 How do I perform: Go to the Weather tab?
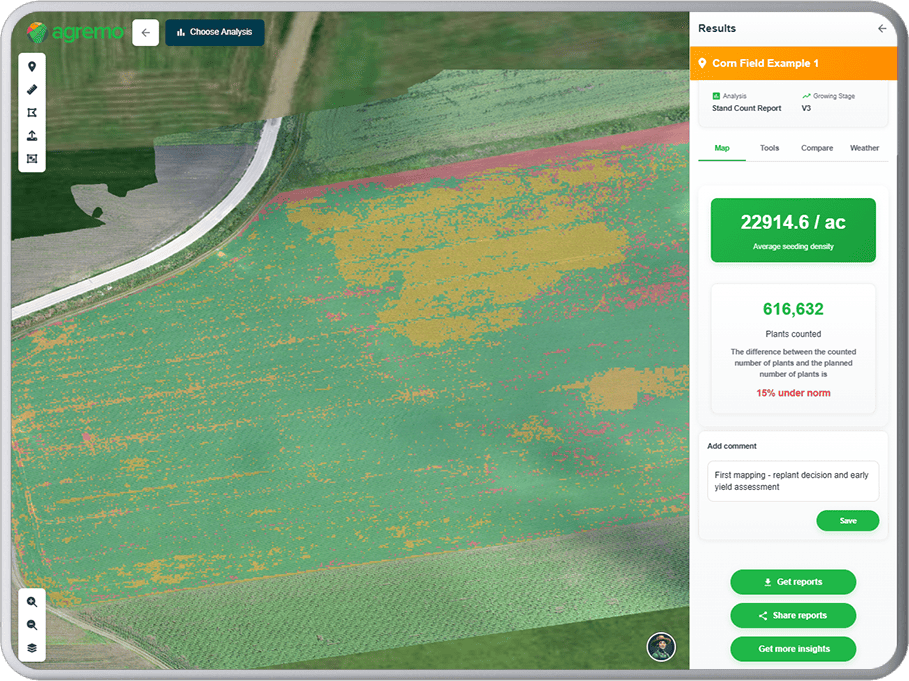864,148
